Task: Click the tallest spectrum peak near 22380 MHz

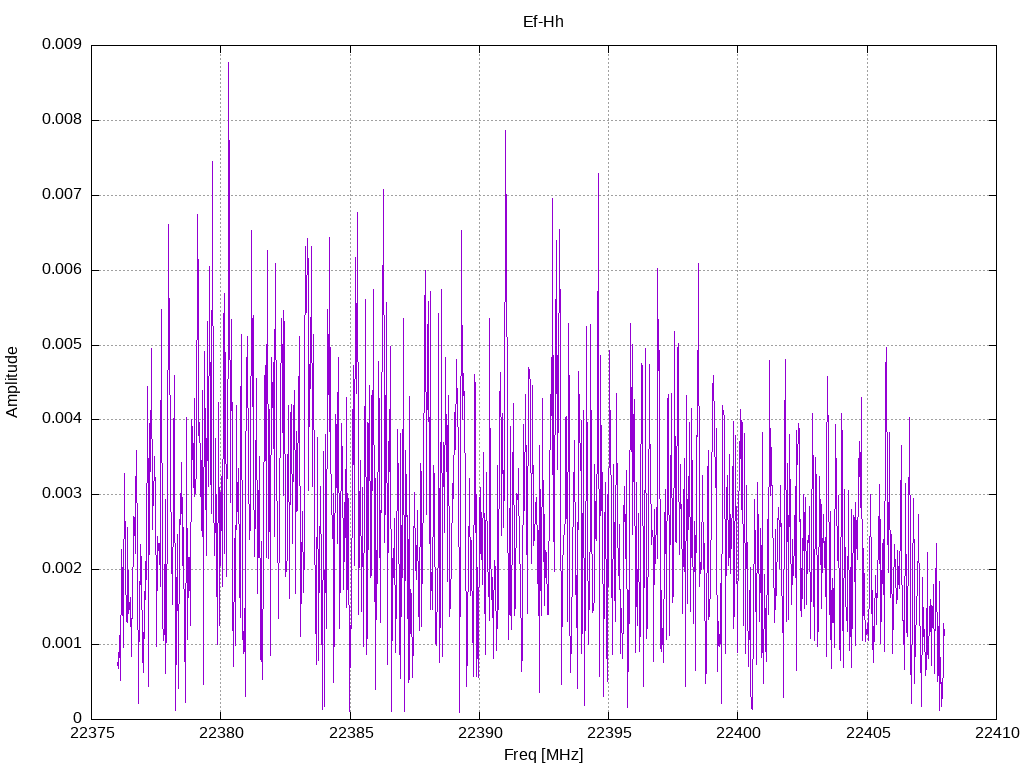Action: (x=229, y=63)
